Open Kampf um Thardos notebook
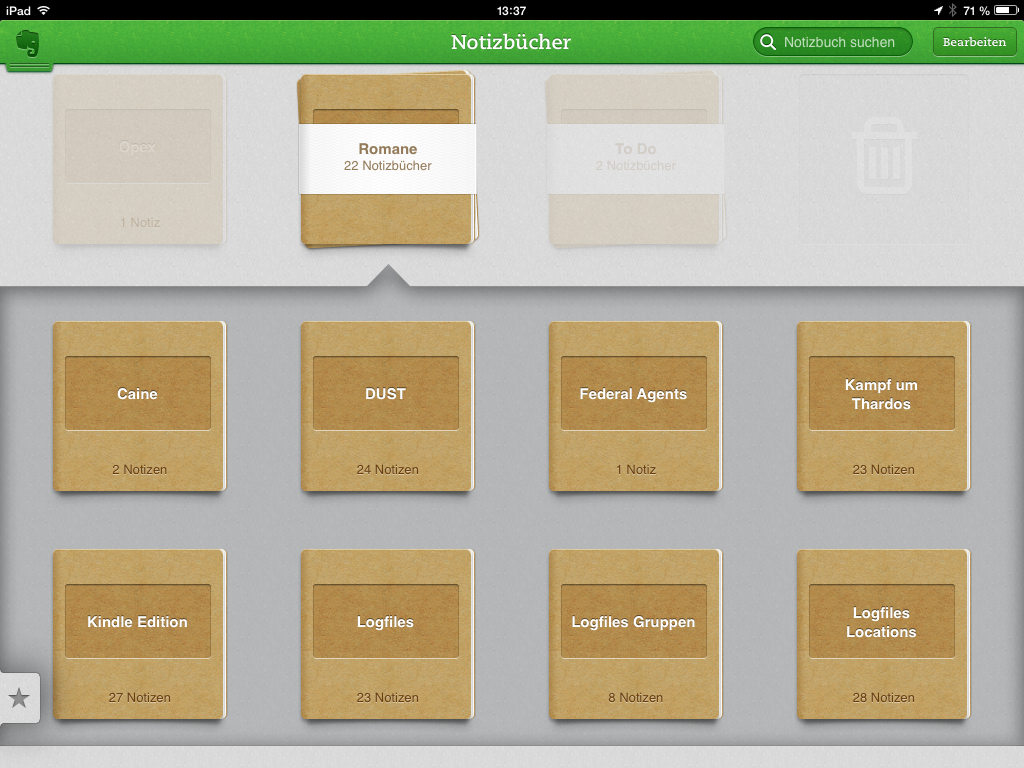Viewport: 1024px width, 768px height. 882,406
